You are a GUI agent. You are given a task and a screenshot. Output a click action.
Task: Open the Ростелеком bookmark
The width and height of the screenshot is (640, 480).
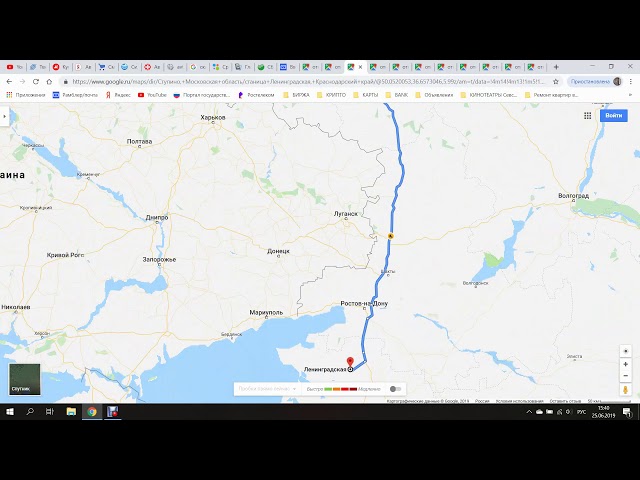(256, 95)
